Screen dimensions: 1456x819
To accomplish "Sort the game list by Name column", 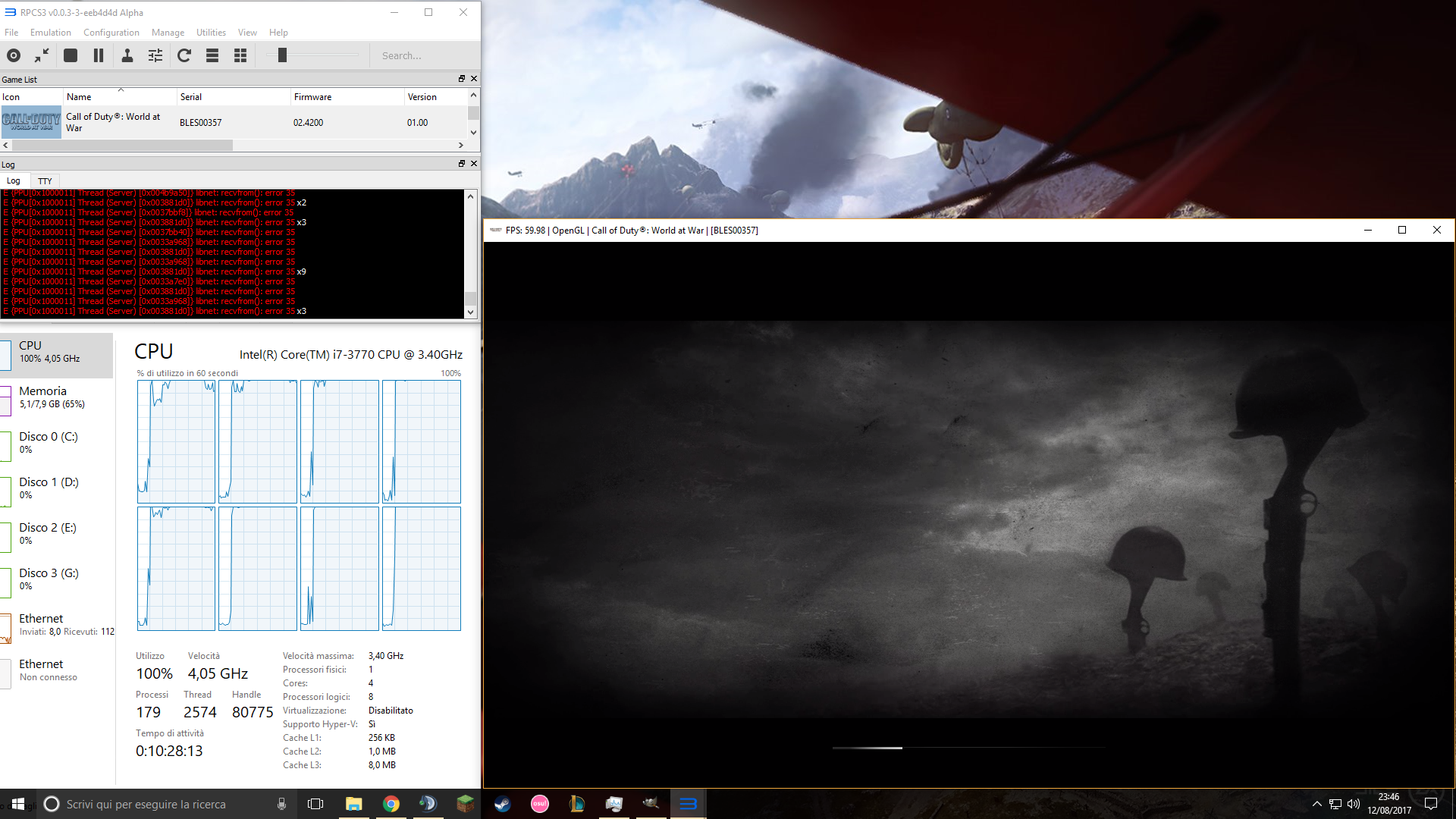I will pos(79,97).
